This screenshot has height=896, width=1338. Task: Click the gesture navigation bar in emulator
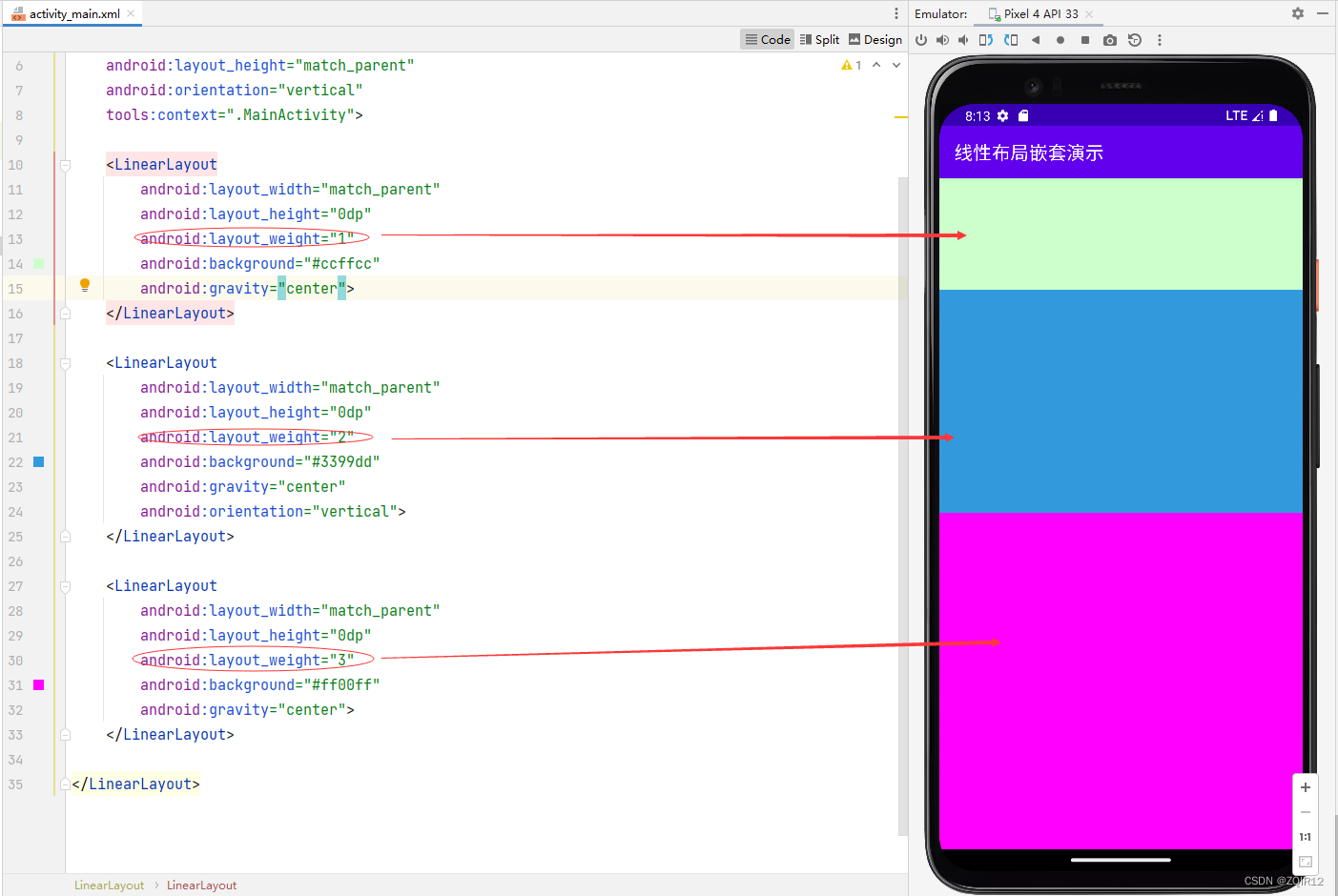click(1121, 860)
